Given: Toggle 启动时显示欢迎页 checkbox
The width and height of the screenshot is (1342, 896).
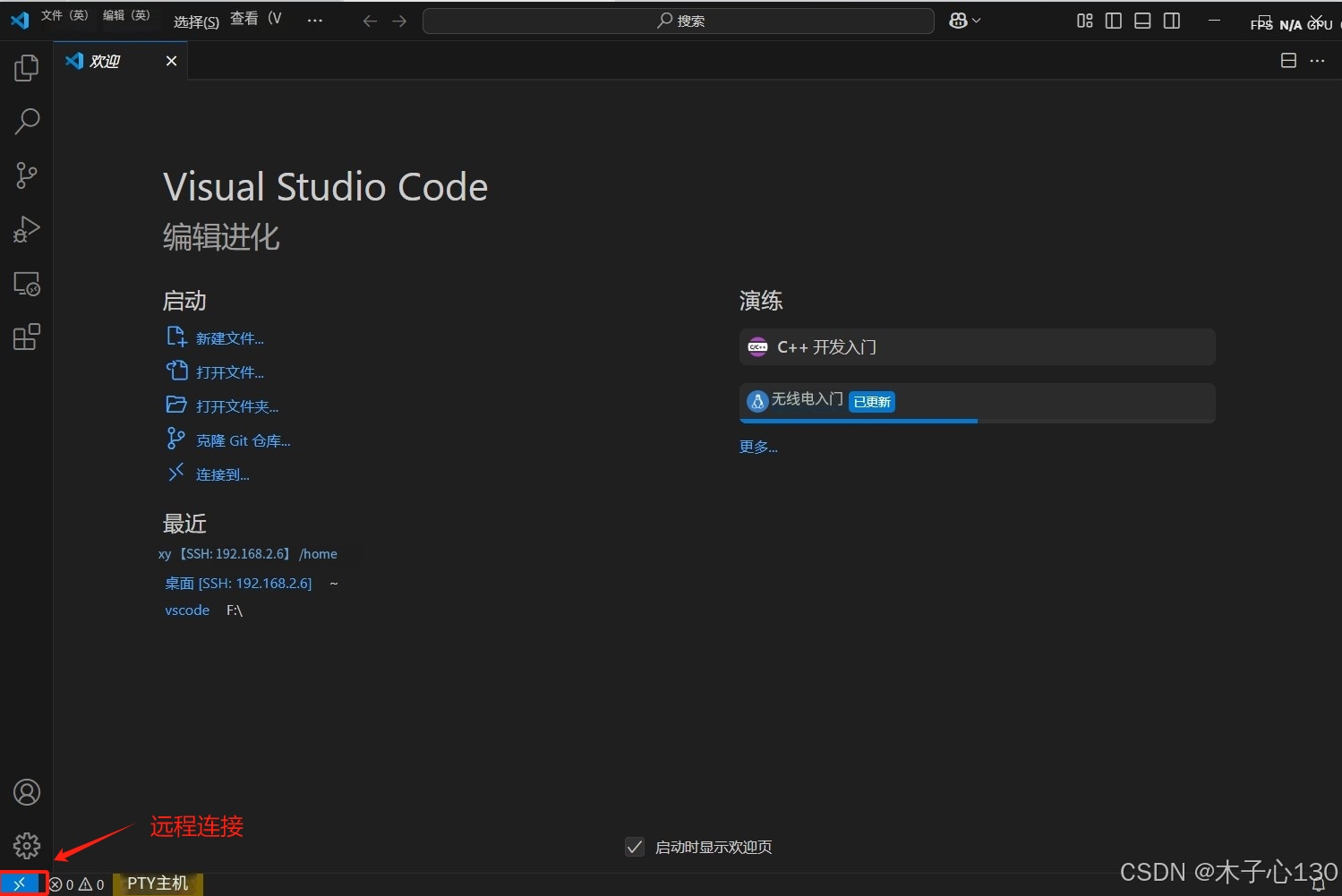Looking at the screenshot, I should click(x=635, y=847).
